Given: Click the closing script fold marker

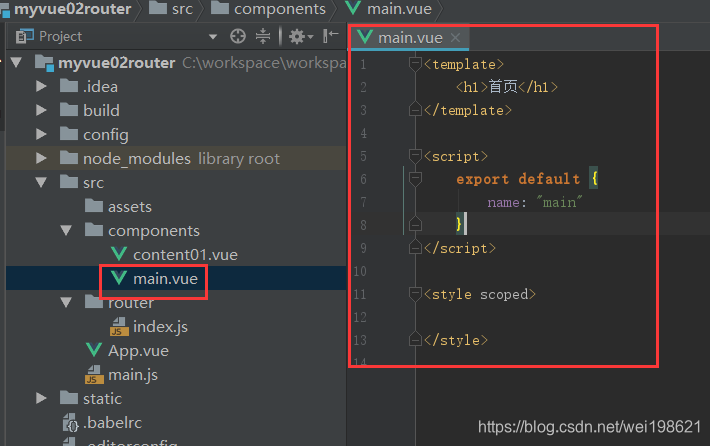Looking at the screenshot, I should pos(415,248).
